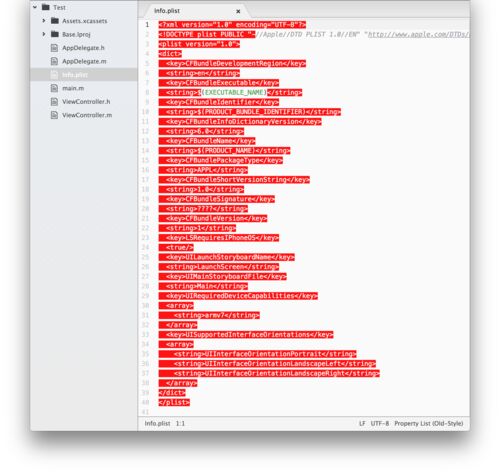Click the UILaunchStoryboardName key line

[x=226, y=257]
